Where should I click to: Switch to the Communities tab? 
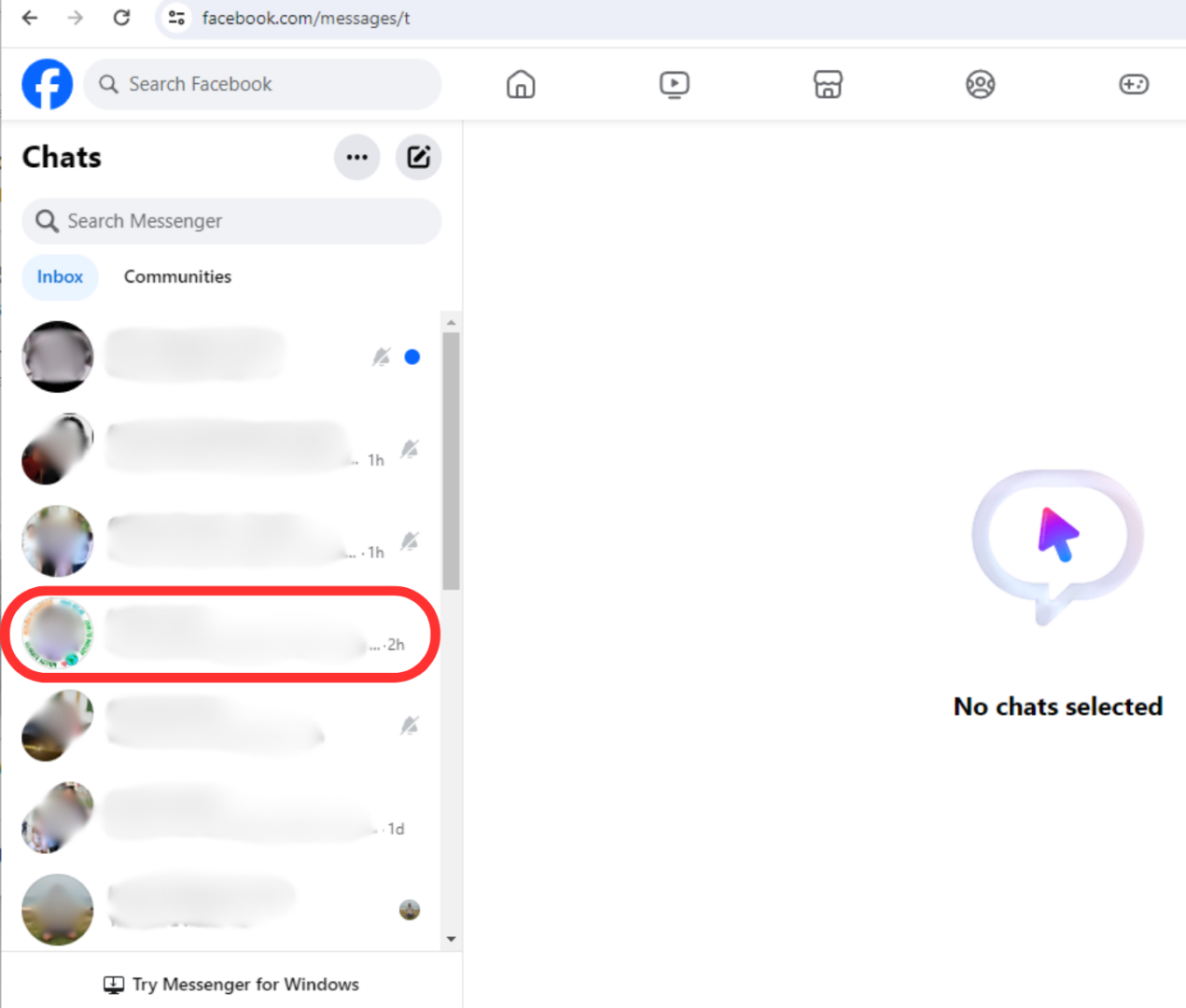(177, 277)
